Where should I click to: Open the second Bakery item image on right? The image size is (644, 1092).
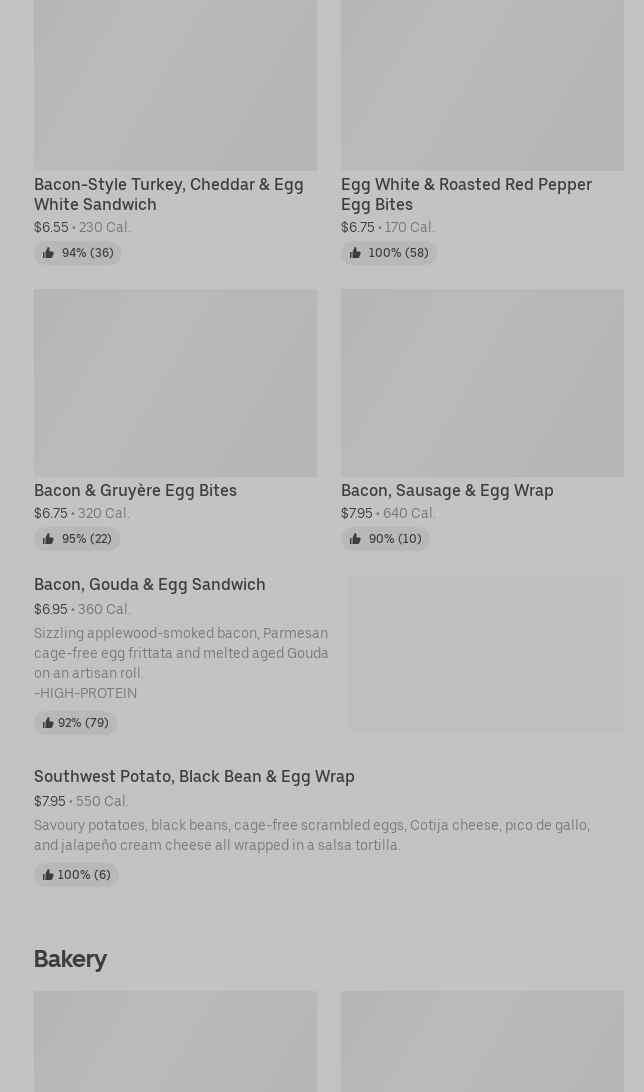pos(482,1041)
